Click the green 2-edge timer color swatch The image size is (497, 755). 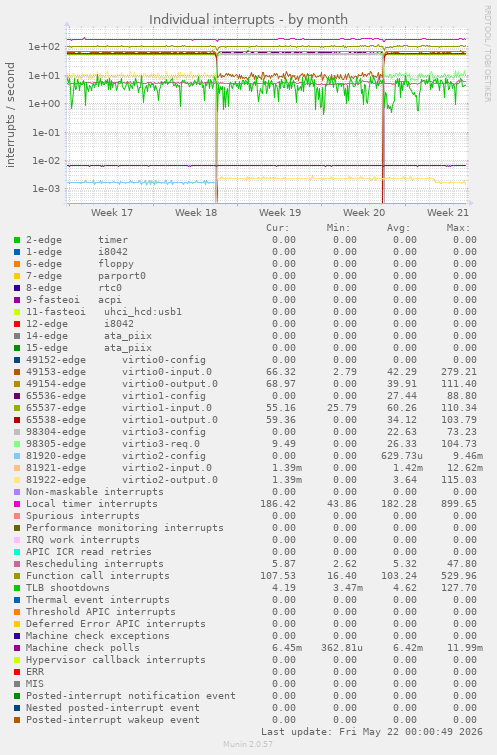click(17, 240)
